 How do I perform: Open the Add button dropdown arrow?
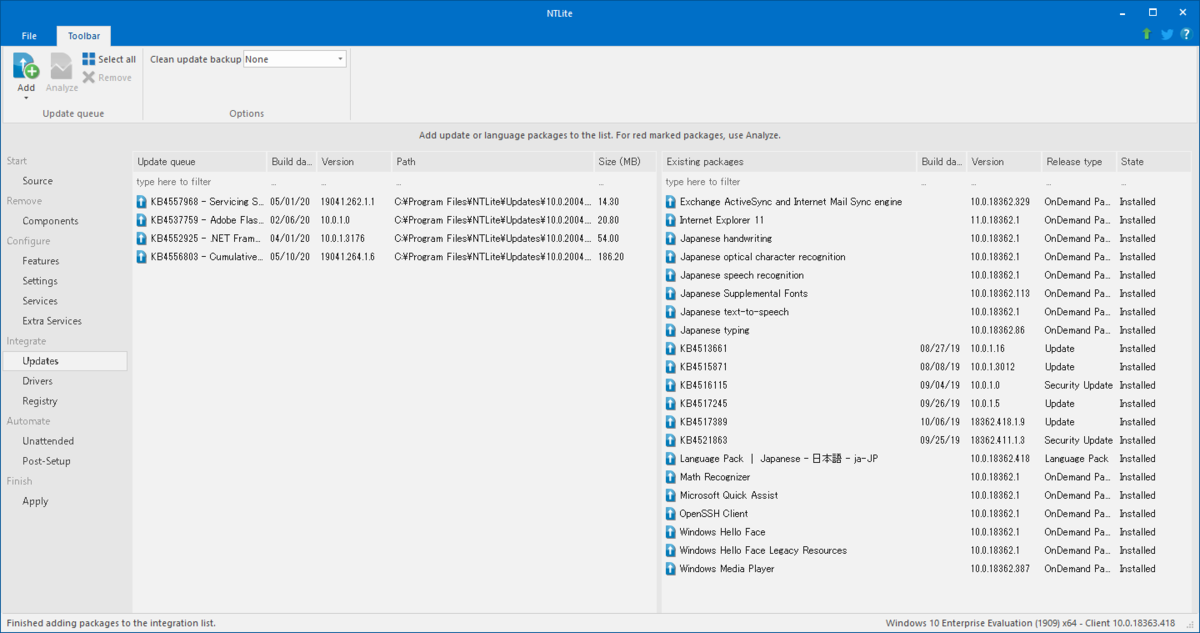(x=26, y=98)
